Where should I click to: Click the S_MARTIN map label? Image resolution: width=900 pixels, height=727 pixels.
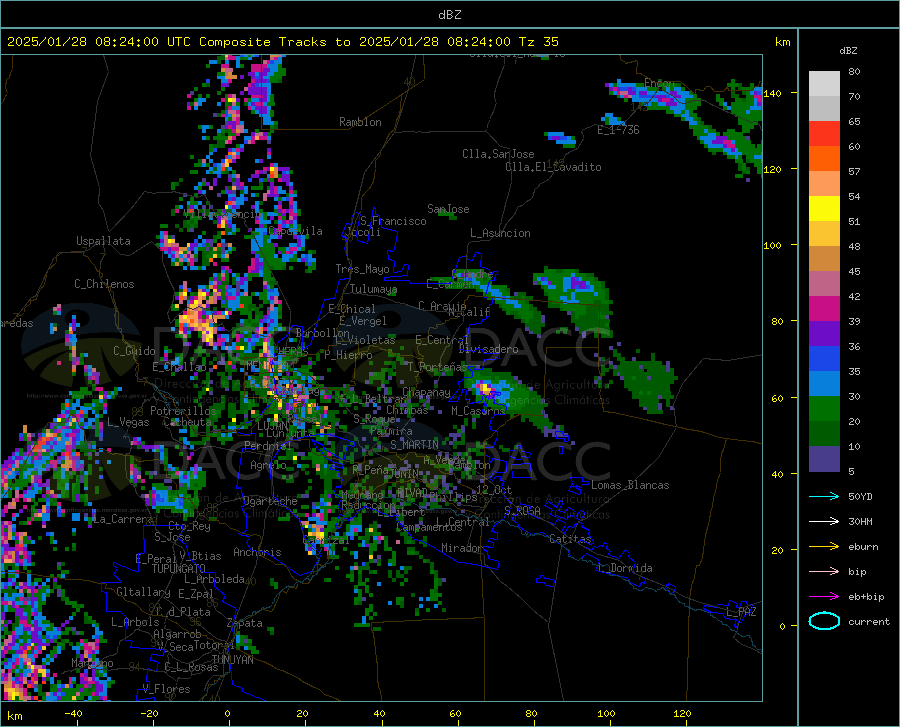coord(414,445)
